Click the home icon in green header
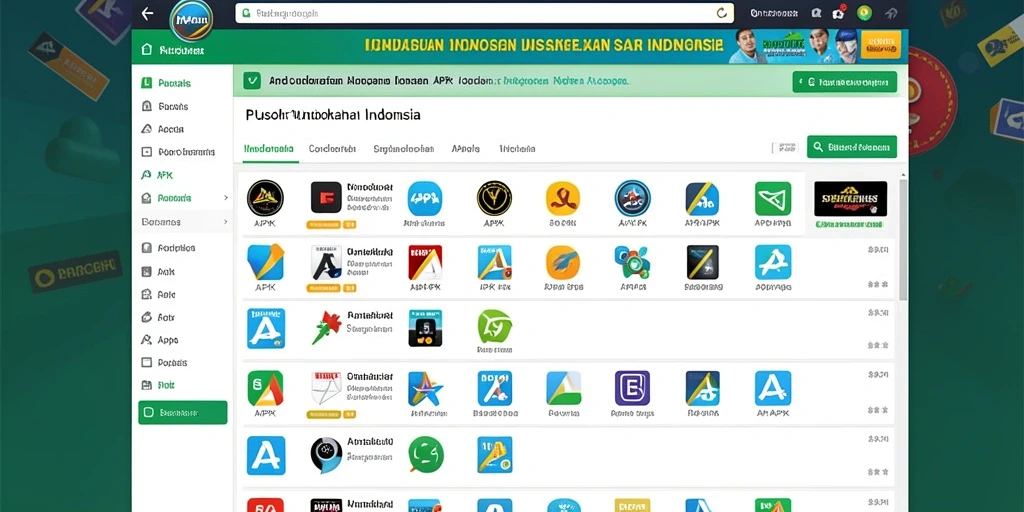The height and width of the screenshot is (512, 1024). pos(147,50)
